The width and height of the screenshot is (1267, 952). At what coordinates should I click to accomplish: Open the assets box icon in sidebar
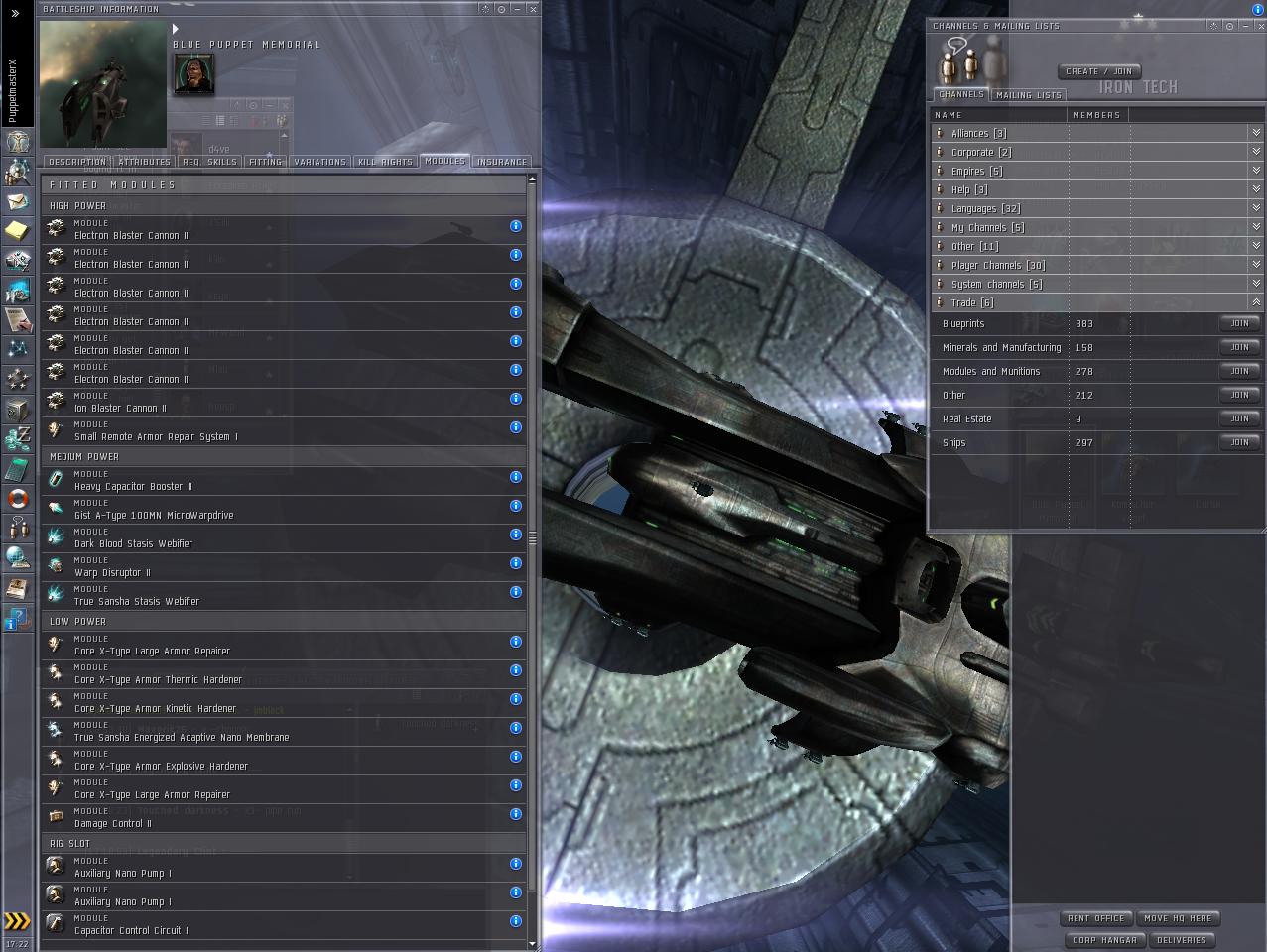click(17, 409)
